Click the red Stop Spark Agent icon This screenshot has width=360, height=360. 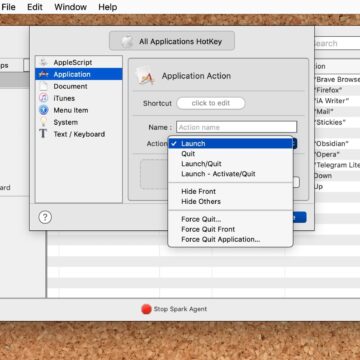[146, 309]
